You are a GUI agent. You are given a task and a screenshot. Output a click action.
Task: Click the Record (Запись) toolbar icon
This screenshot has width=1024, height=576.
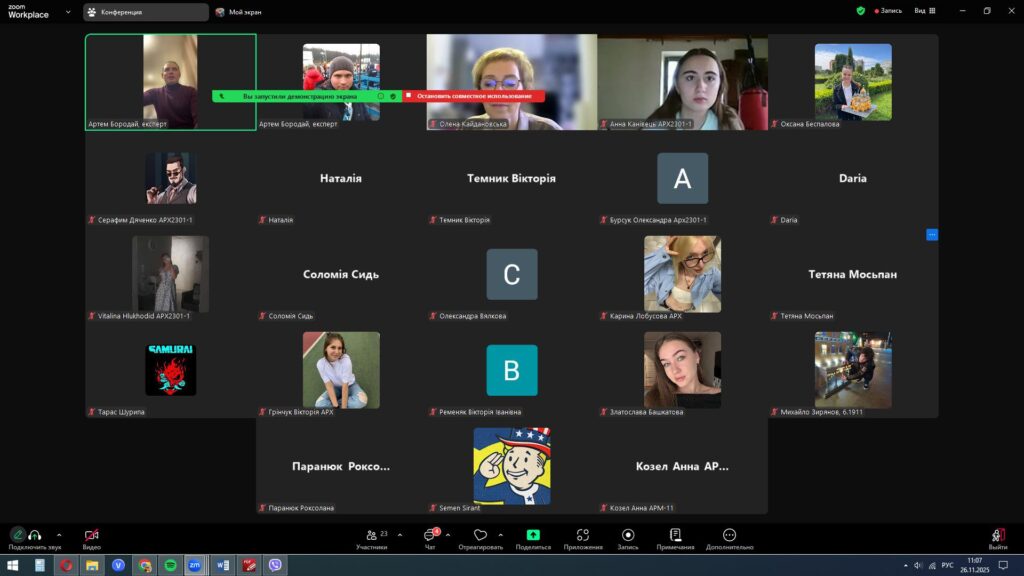point(628,536)
